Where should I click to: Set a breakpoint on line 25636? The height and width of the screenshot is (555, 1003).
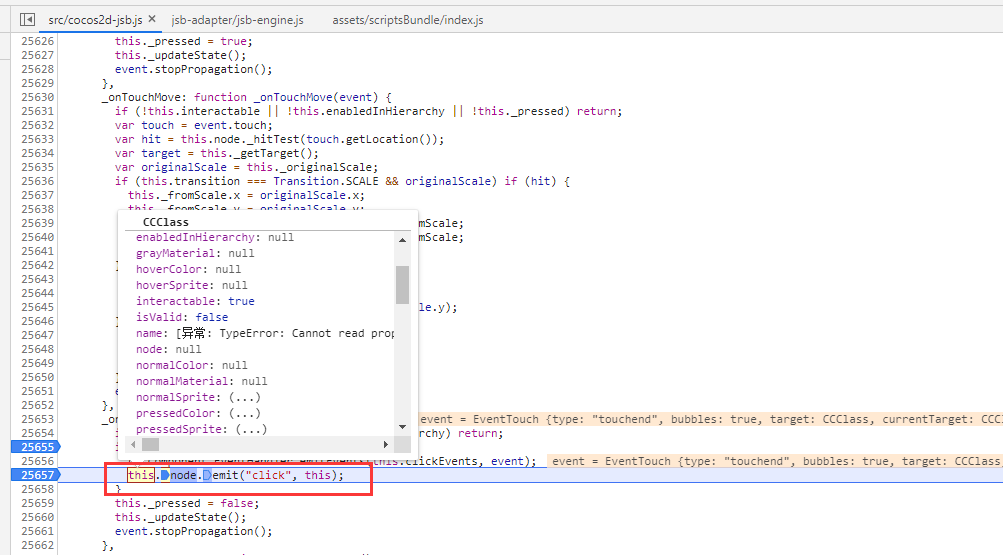tap(37, 181)
